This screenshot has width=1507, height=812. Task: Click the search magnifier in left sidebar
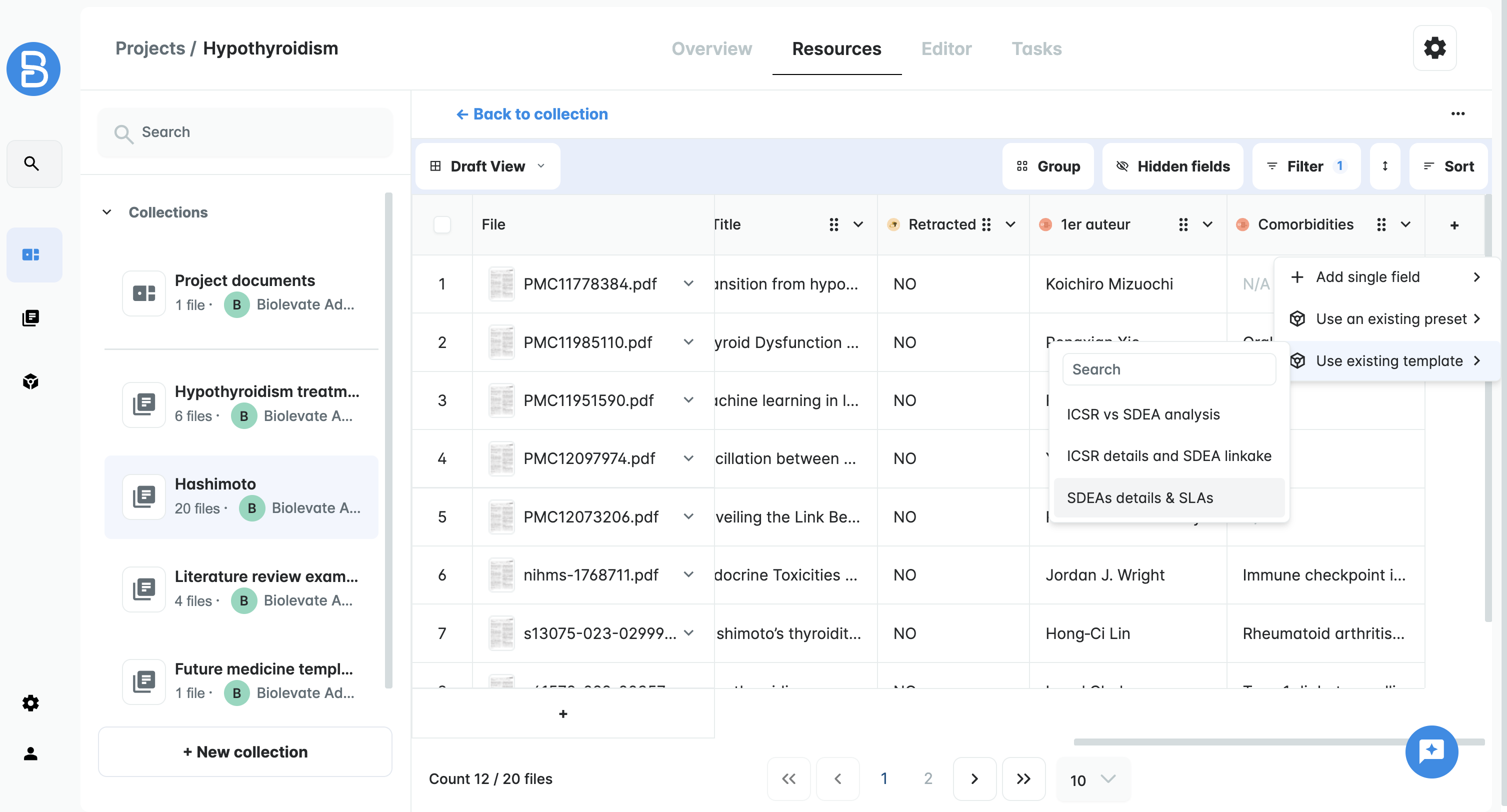click(32, 164)
